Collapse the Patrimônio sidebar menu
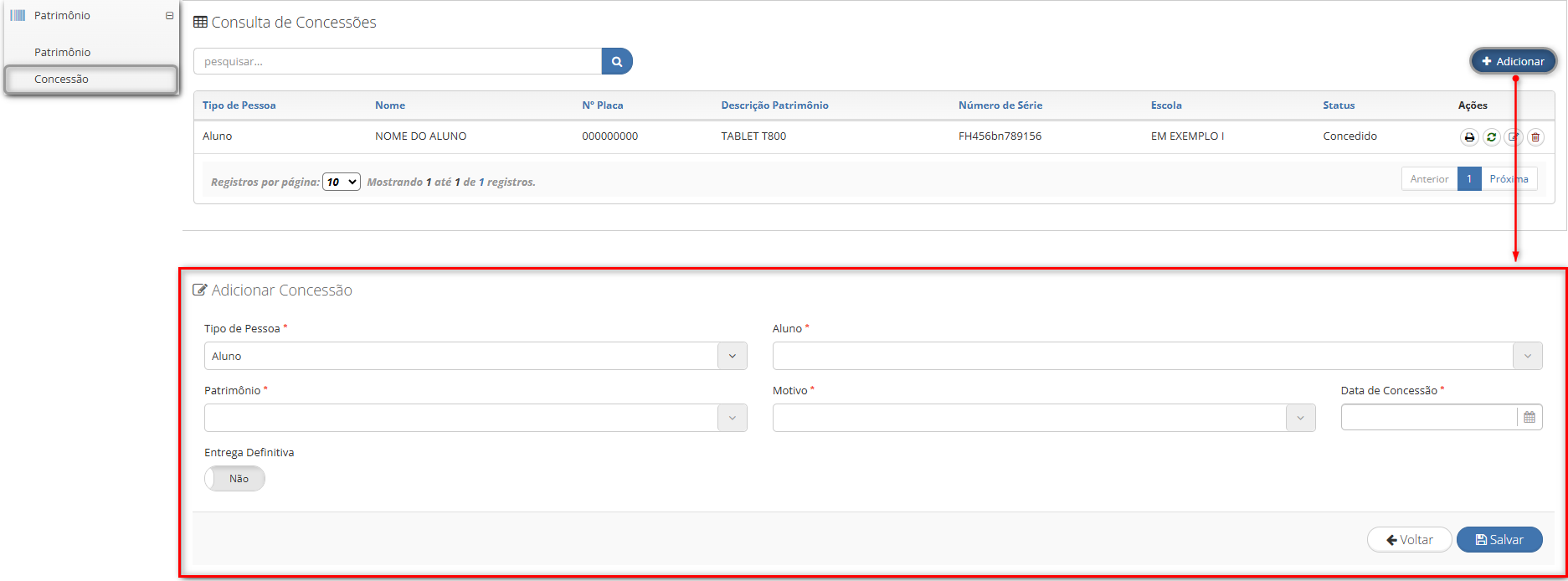1568x581 pixels. pyautogui.click(x=170, y=16)
